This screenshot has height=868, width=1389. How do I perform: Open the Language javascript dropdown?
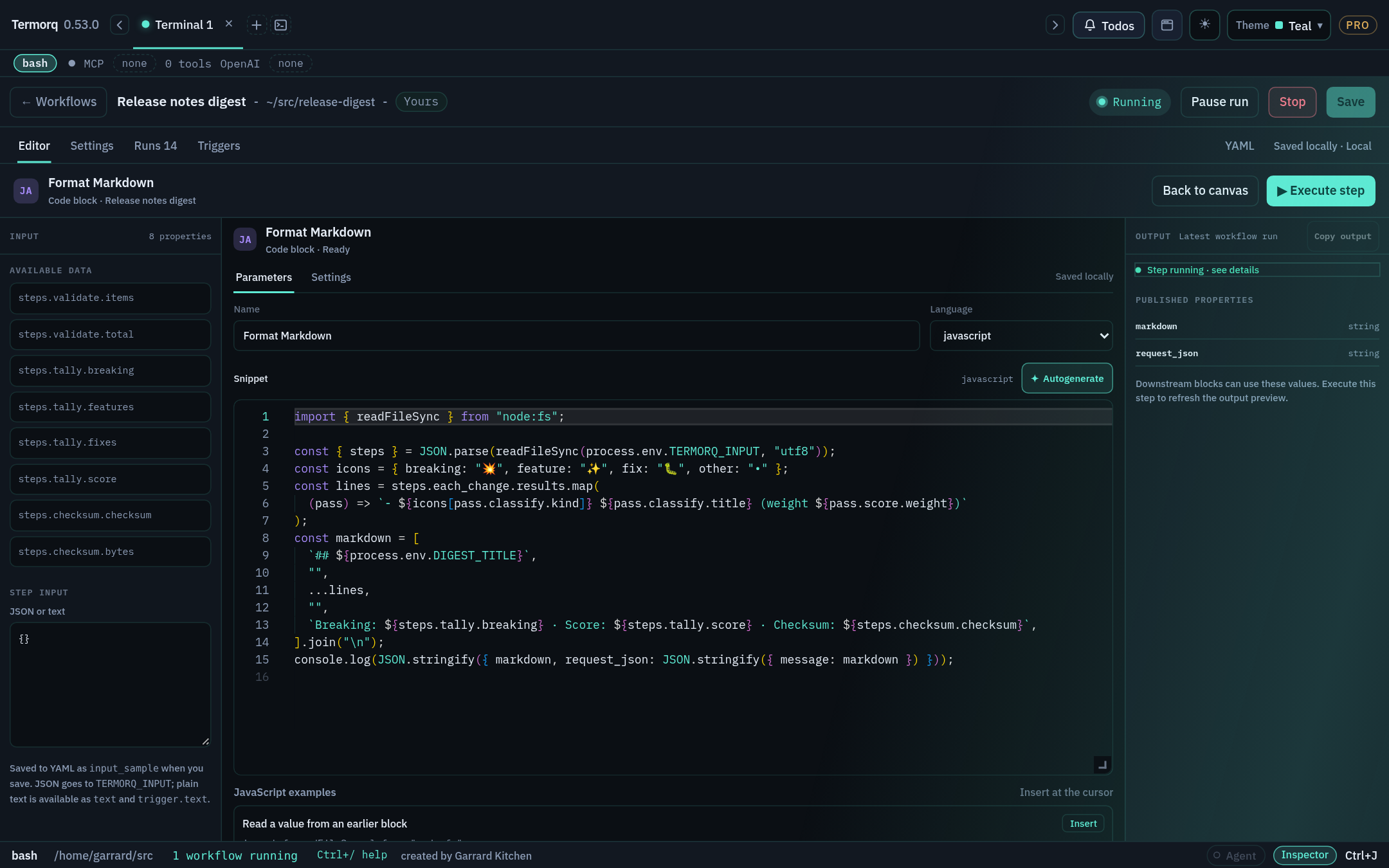point(1021,336)
